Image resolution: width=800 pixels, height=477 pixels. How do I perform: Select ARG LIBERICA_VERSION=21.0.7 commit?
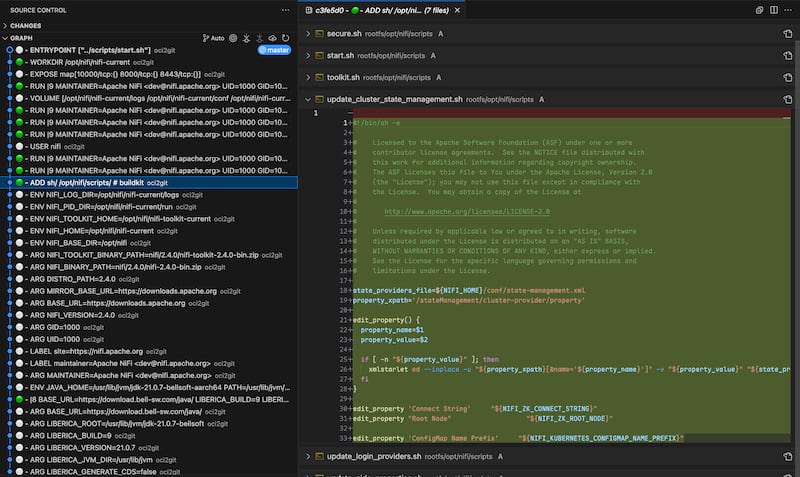[148, 448]
